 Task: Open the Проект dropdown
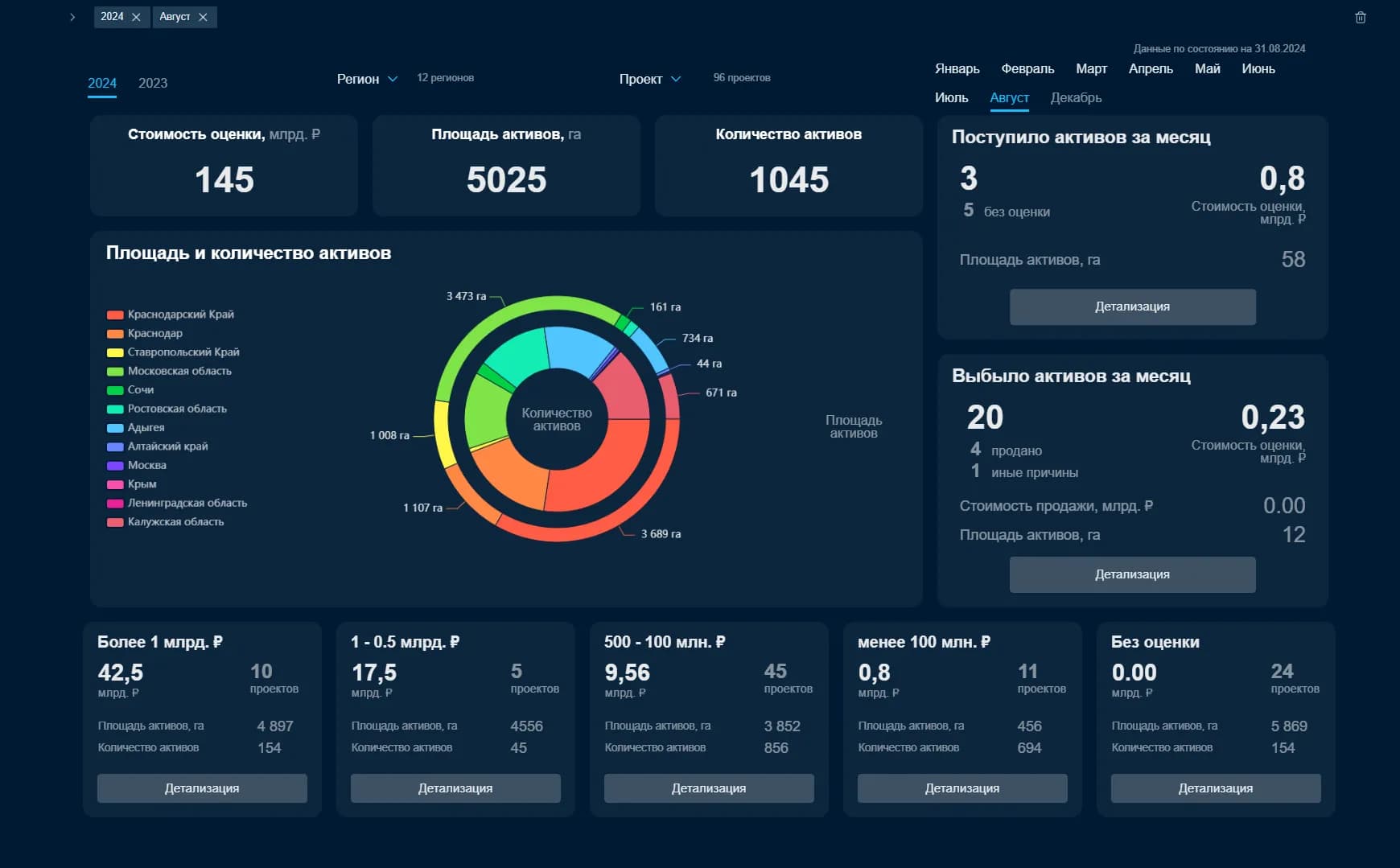click(649, 79)
